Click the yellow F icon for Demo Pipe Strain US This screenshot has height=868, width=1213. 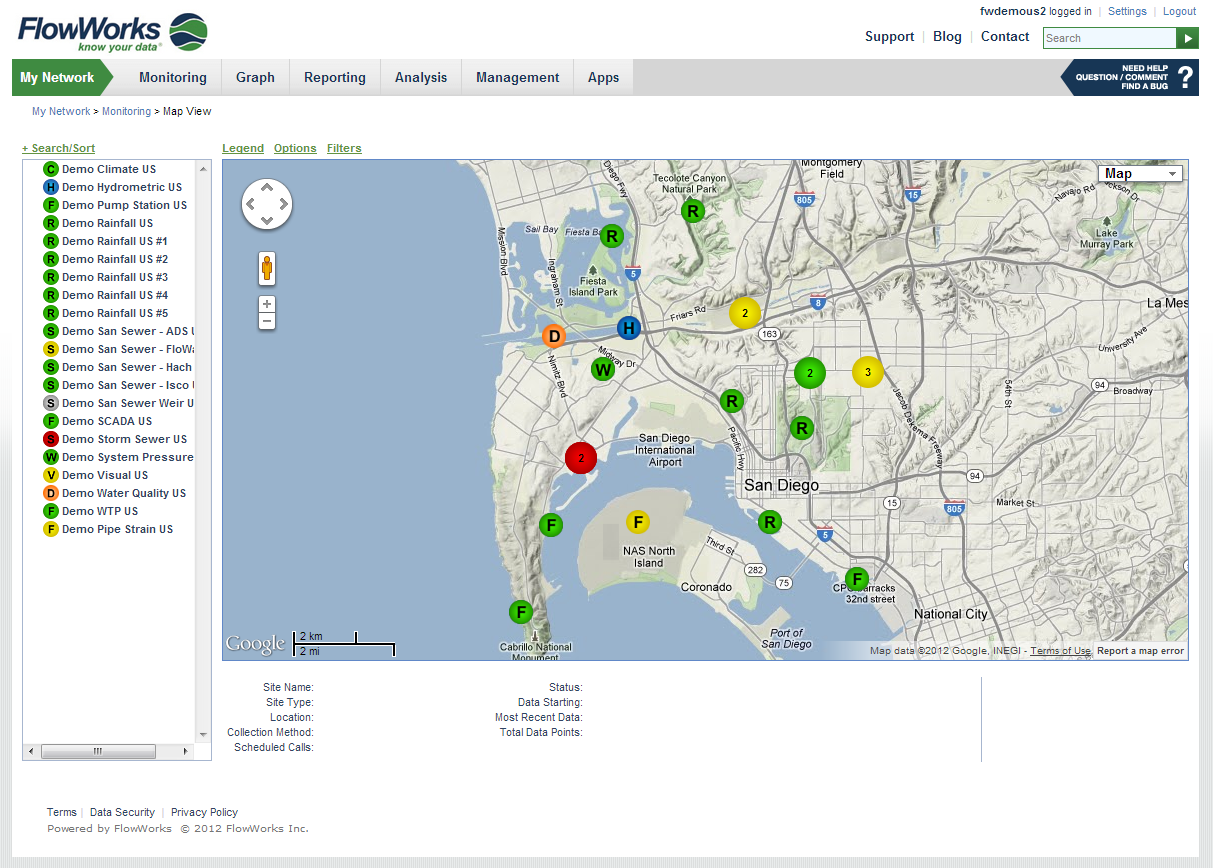click(x=51, y=529)
